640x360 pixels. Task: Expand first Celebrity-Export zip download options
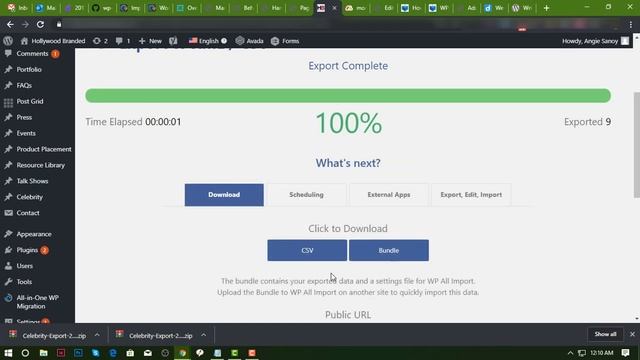pos(97,335)
